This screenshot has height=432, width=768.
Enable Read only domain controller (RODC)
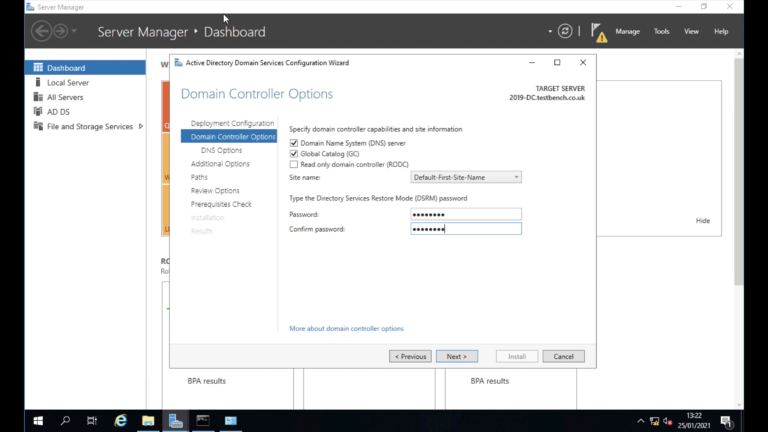(x=294, y=164)
